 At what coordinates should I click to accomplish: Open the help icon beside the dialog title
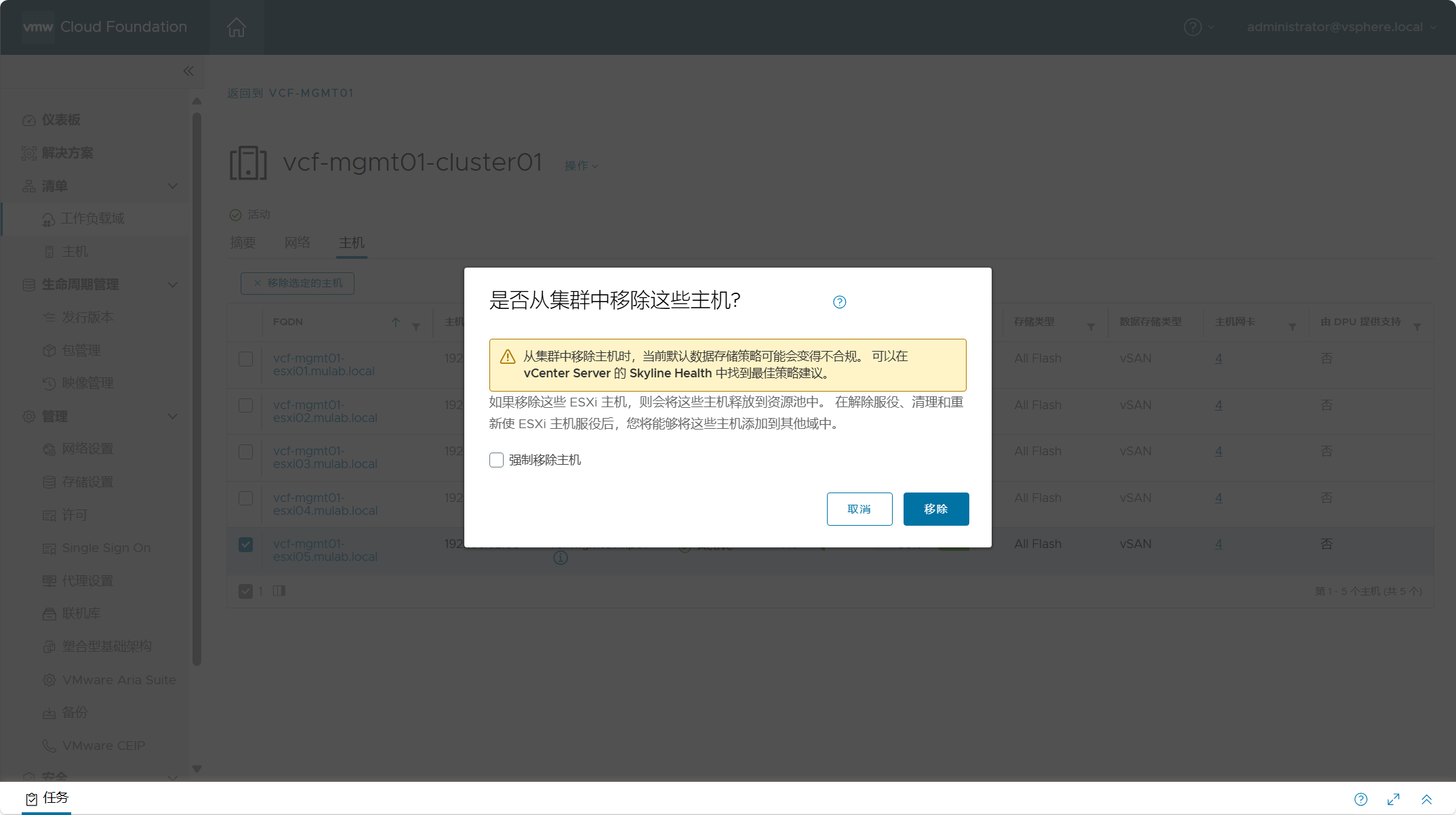(839, 302)
